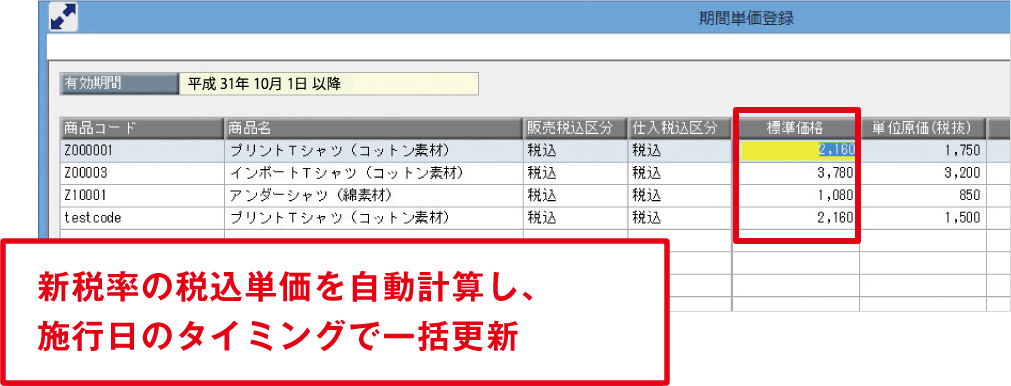Click 仕入税込区分 value 税込 in Z000001 row

(x=680, y=150)
